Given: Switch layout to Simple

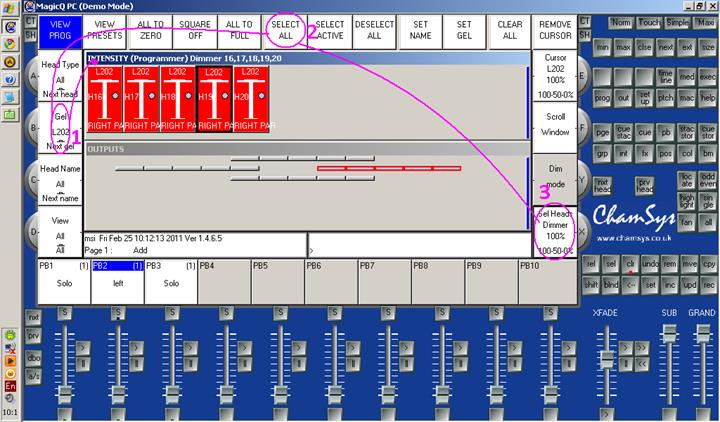Looking at the screenshot, I should point(677,23).
